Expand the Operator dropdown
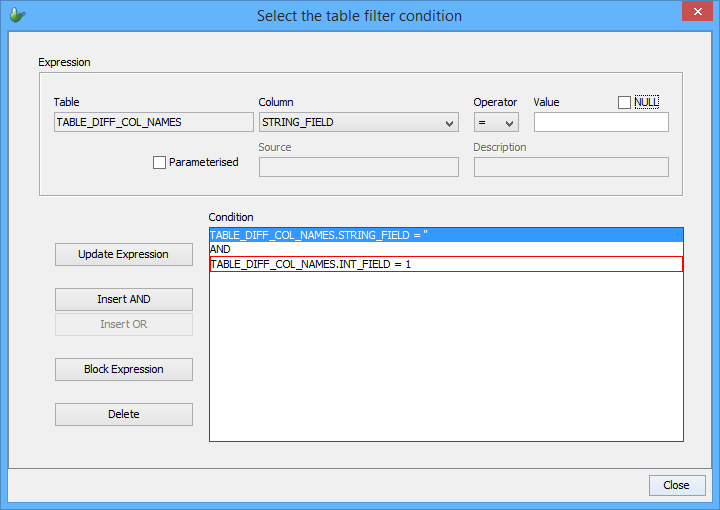 (496, 122)
